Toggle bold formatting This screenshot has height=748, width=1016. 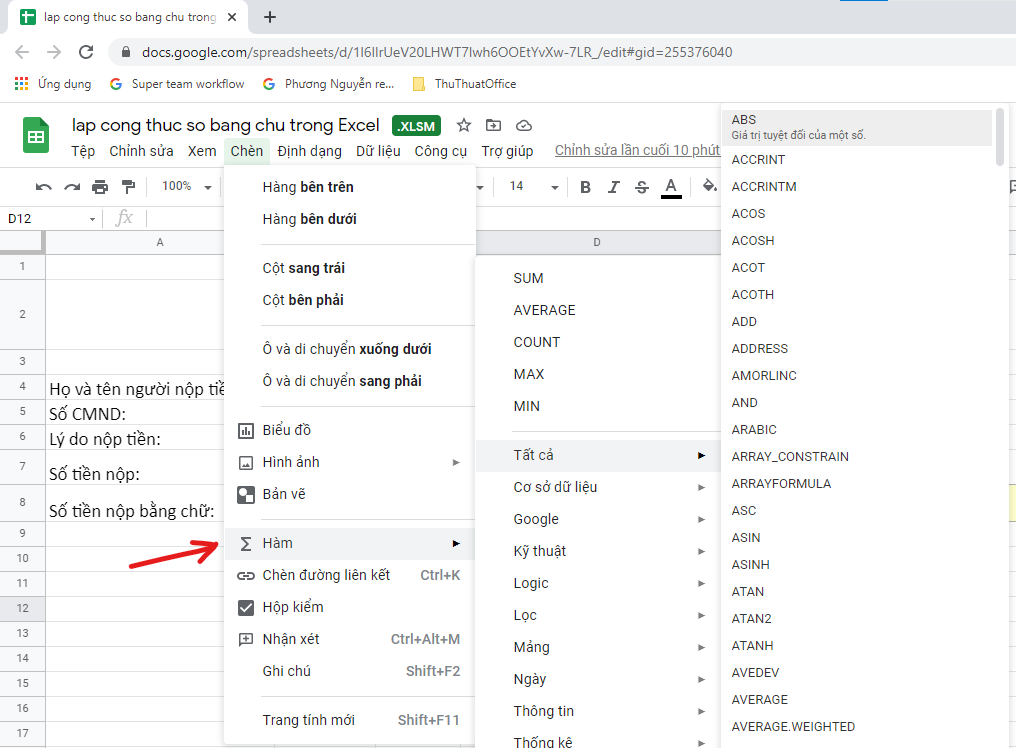point(585,186)
